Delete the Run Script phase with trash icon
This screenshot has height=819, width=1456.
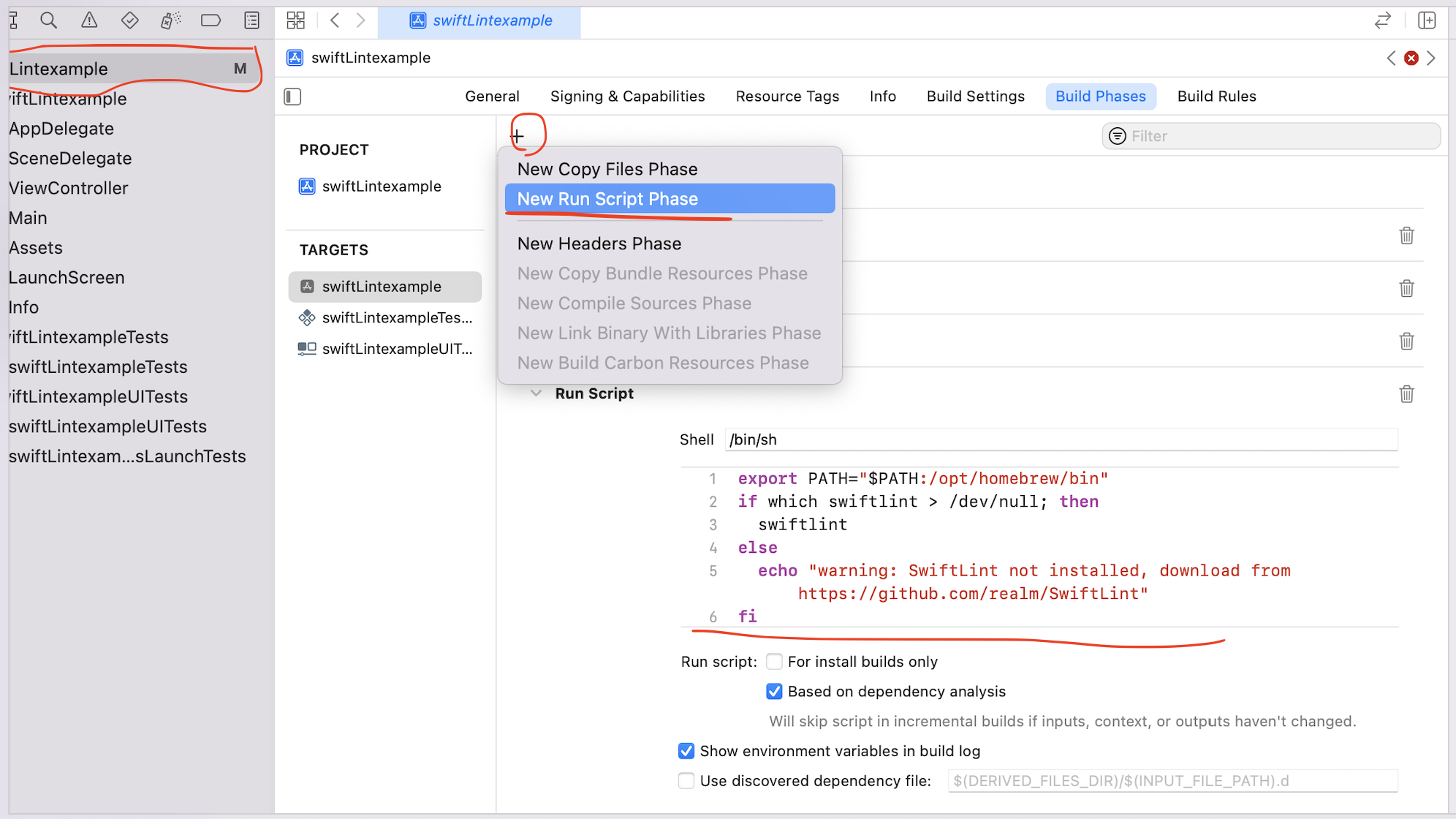pyautogui.click(x=1406, y=394)
